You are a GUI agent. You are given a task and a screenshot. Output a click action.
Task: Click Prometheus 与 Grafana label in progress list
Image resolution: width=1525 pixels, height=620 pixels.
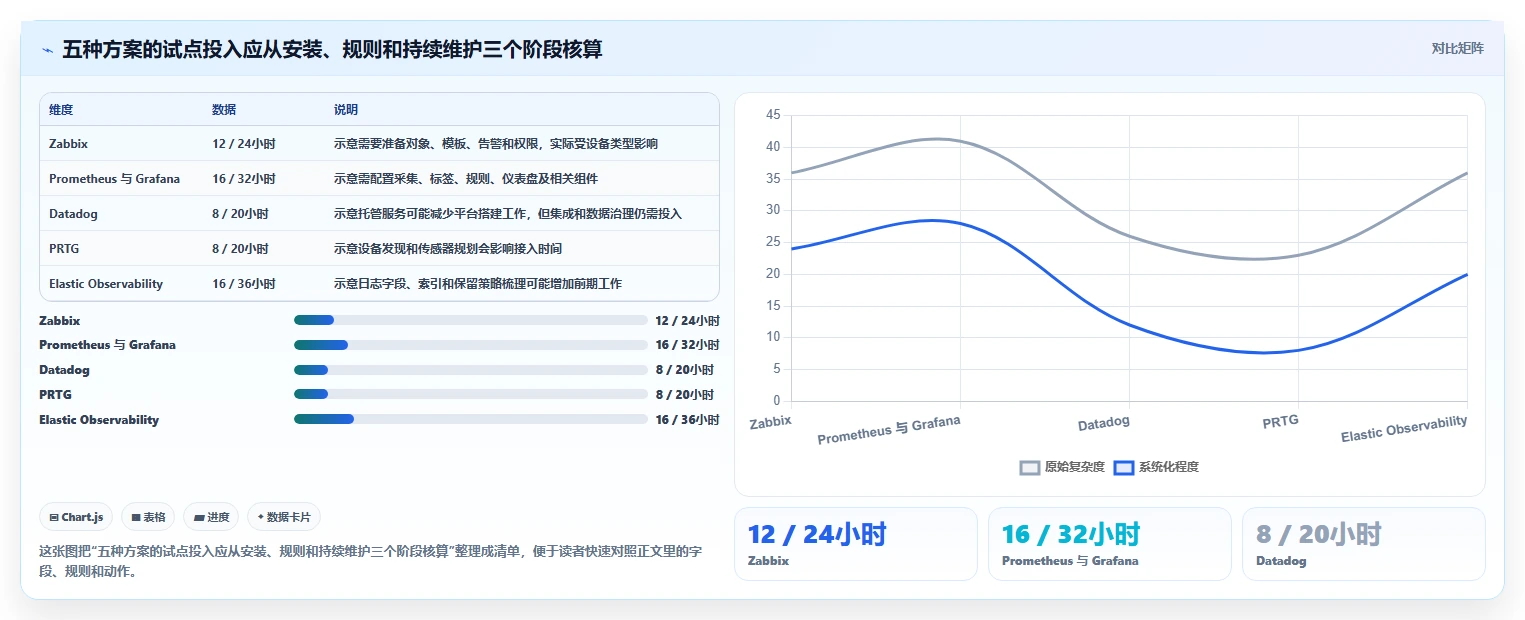point(107,345)
